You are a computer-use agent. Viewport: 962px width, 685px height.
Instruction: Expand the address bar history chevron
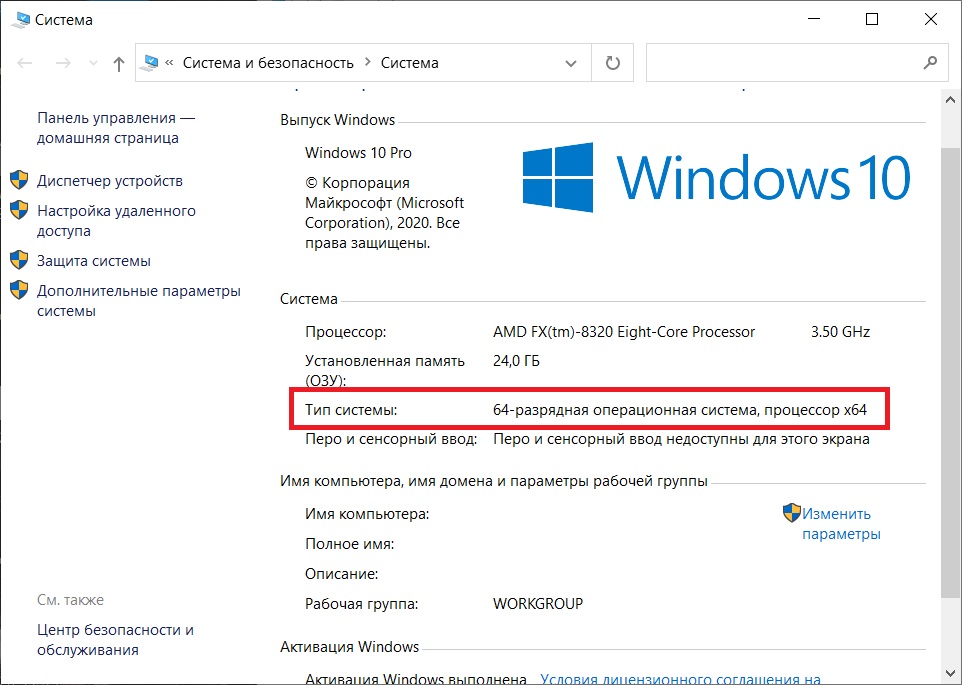(x=571, y=63)
